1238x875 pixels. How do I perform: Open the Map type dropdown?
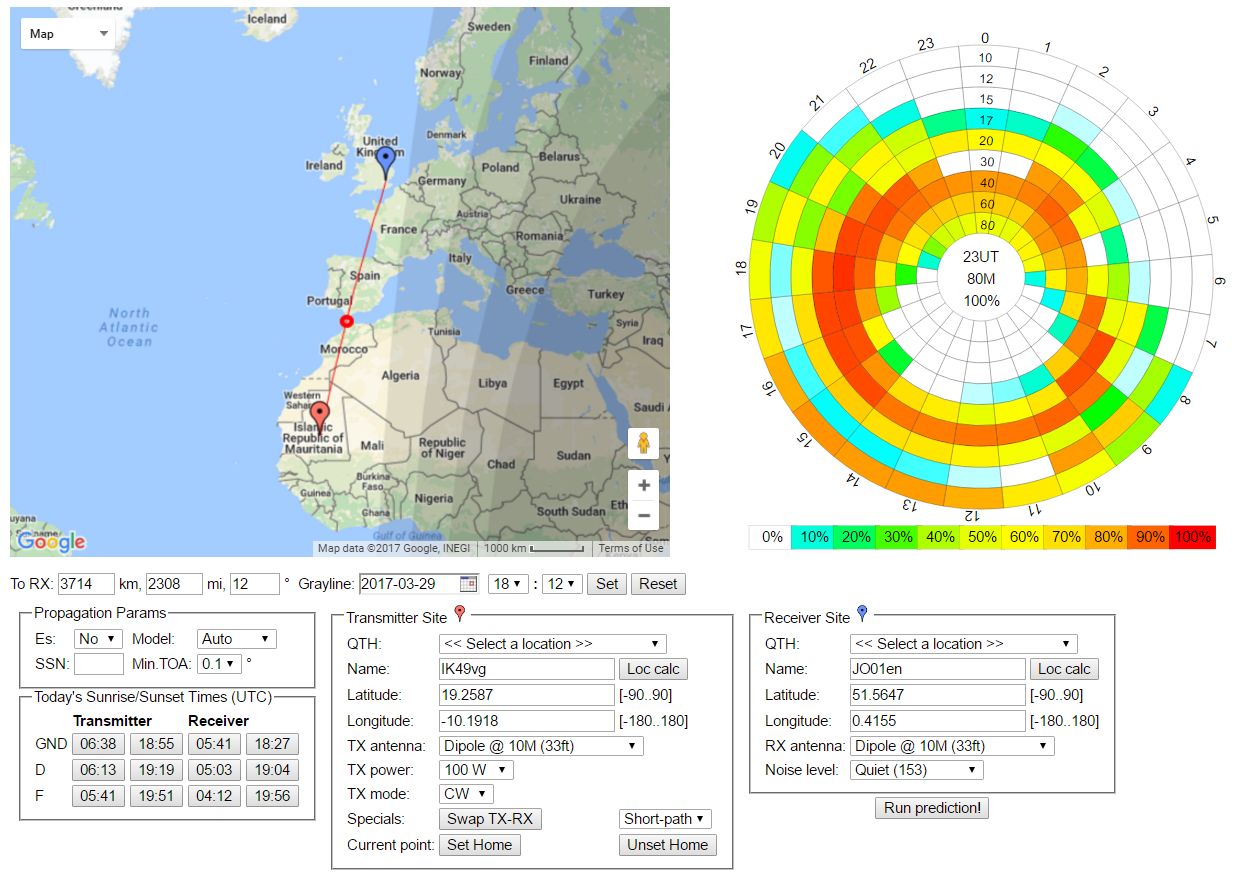(x=68, y=34)
